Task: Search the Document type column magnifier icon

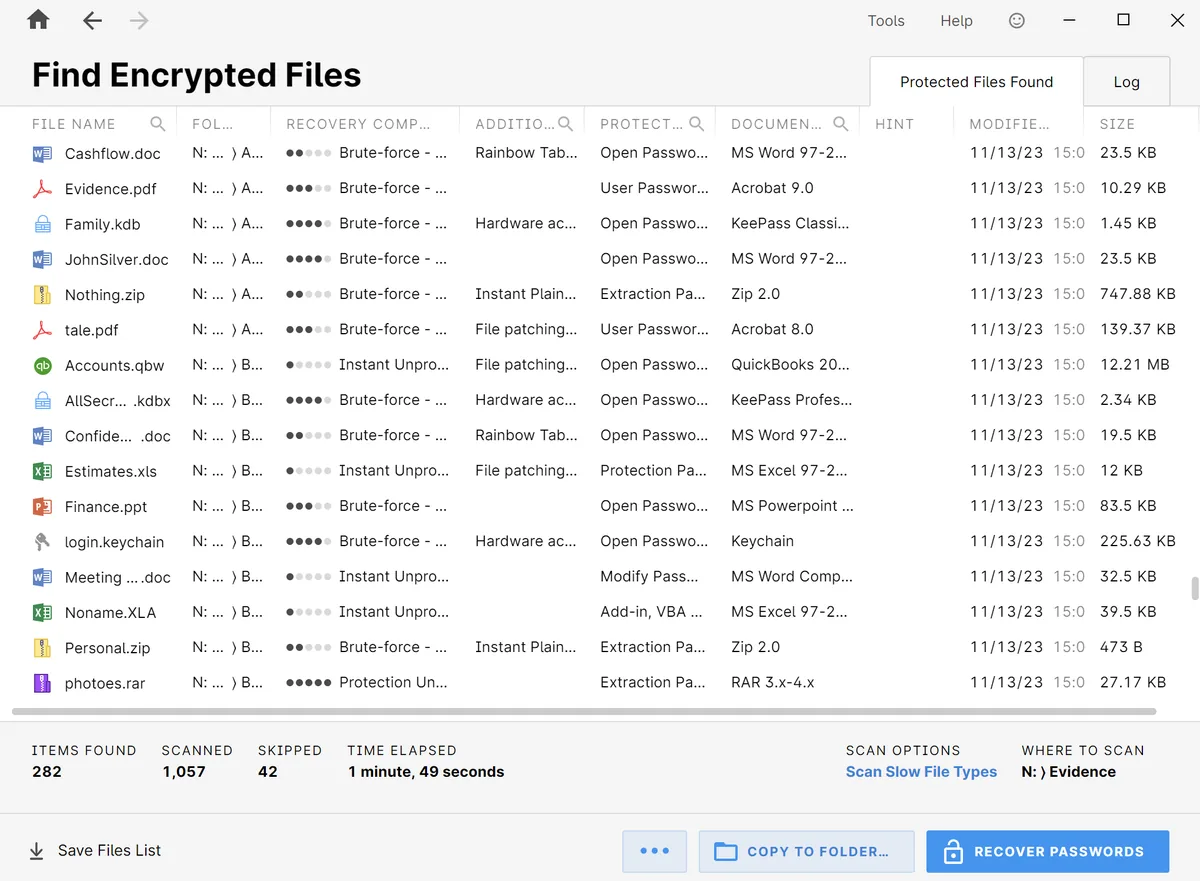Action: click(841, 124)
